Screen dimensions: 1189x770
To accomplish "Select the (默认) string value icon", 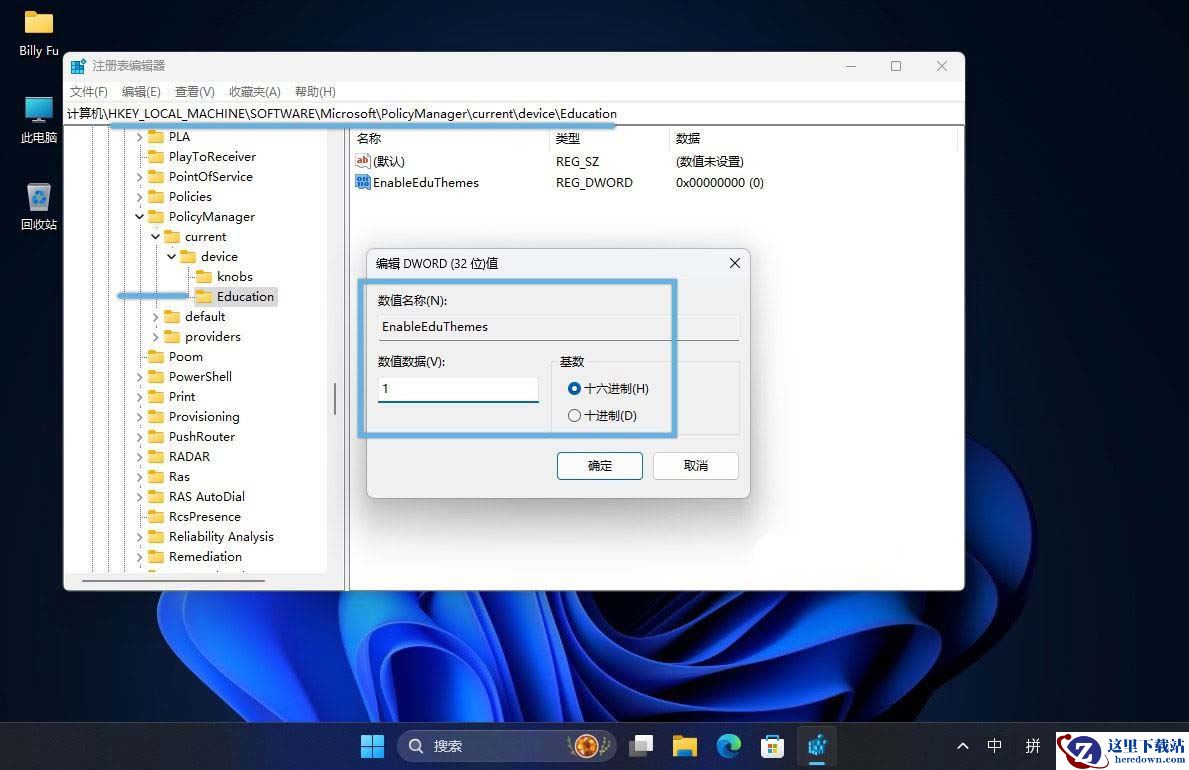I will click(362, 161).
